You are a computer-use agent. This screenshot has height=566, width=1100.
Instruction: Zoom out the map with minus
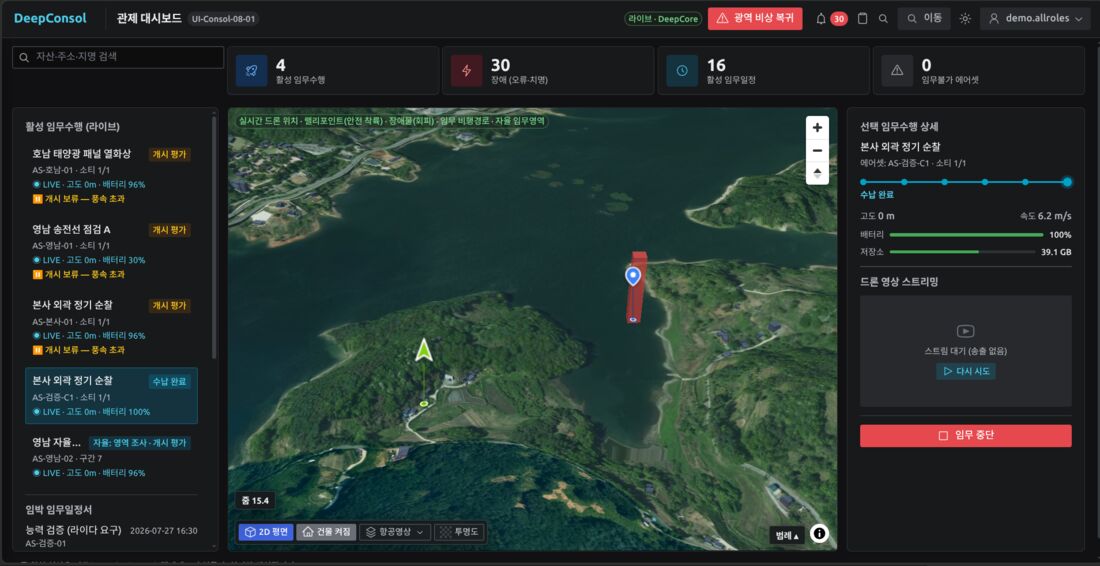(x=817, y=150)
